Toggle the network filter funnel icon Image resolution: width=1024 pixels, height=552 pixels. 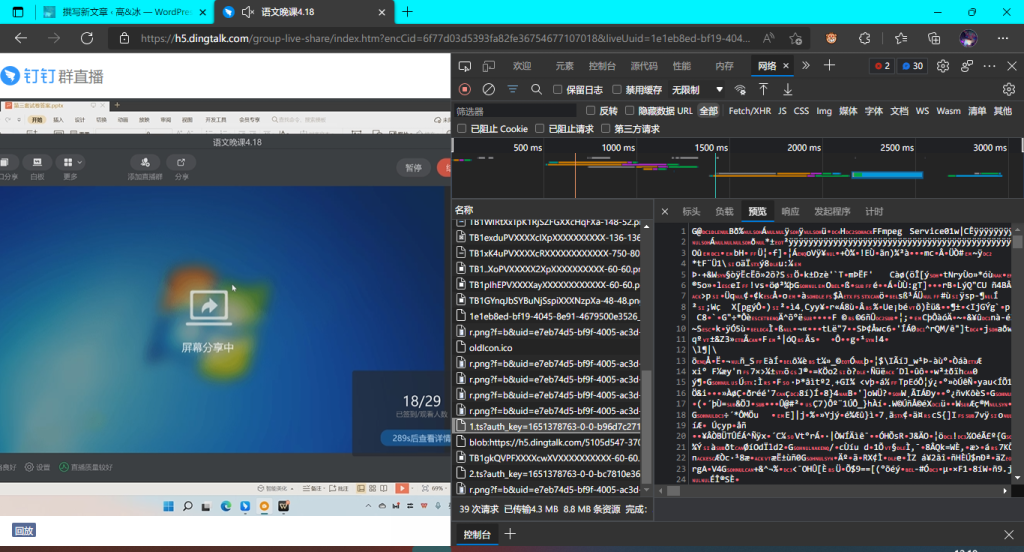coord(513,90)
